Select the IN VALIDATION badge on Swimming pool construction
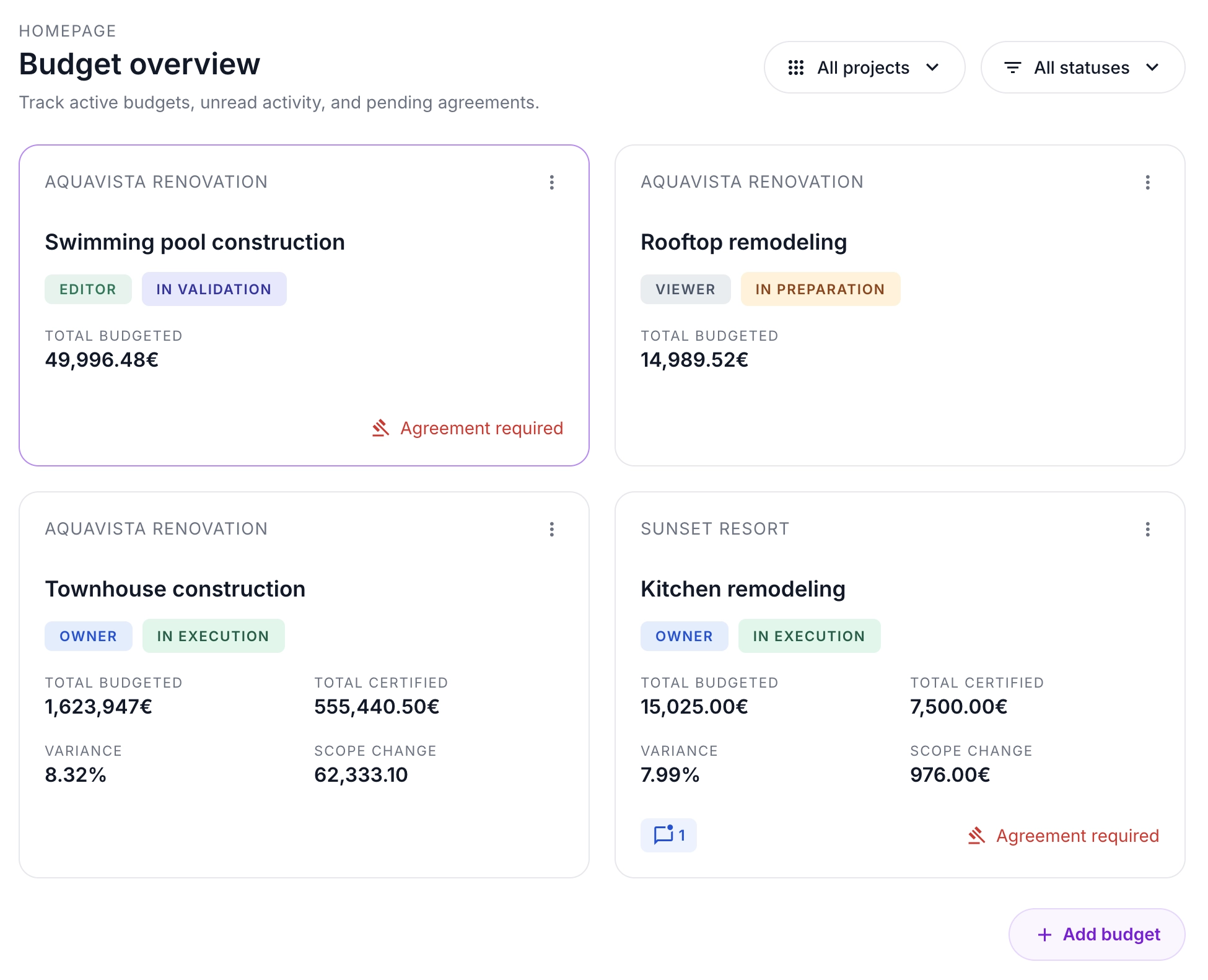The image size is (1208, 980). [x=214, y=289]
